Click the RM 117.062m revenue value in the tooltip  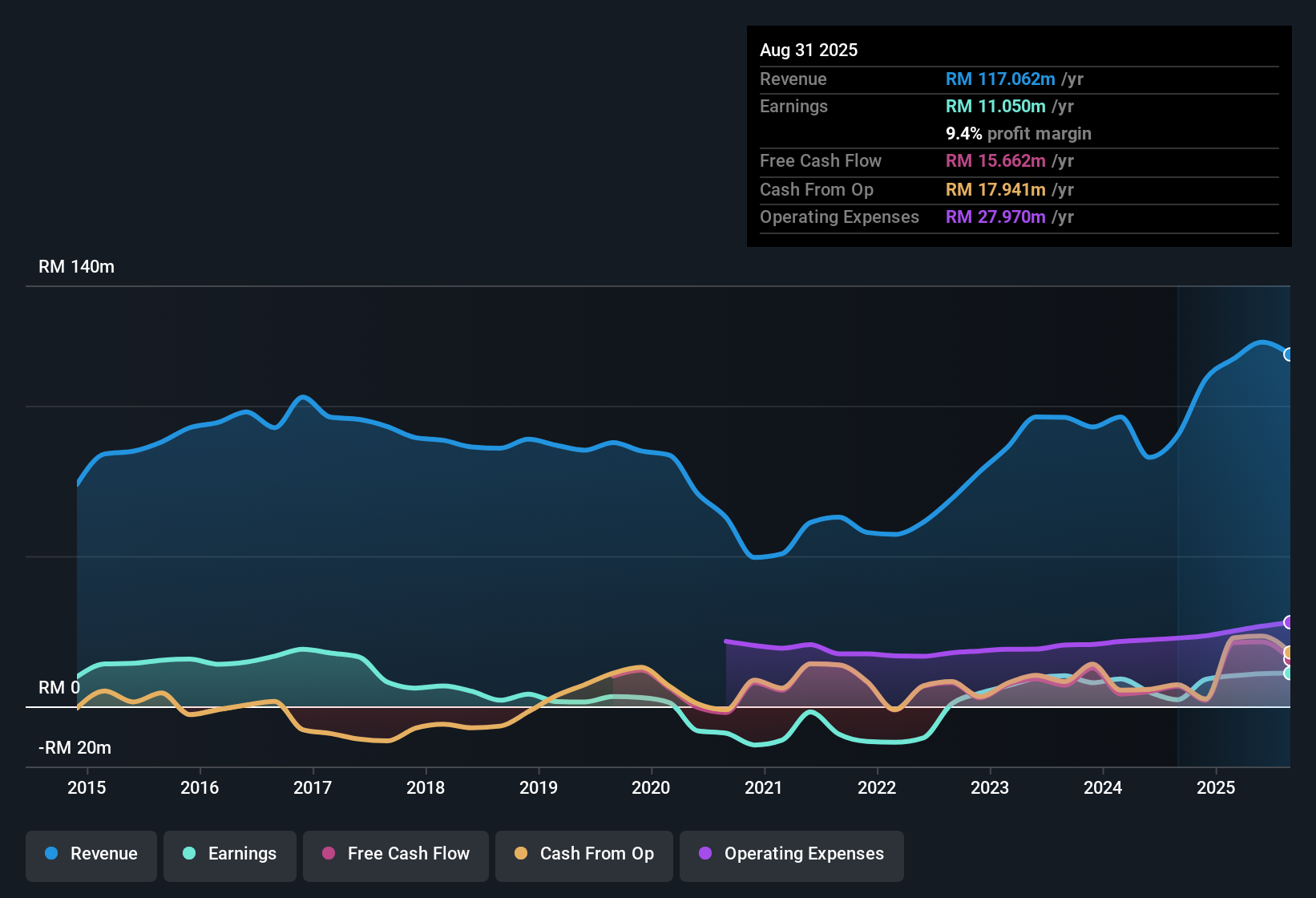point(1000,79)
